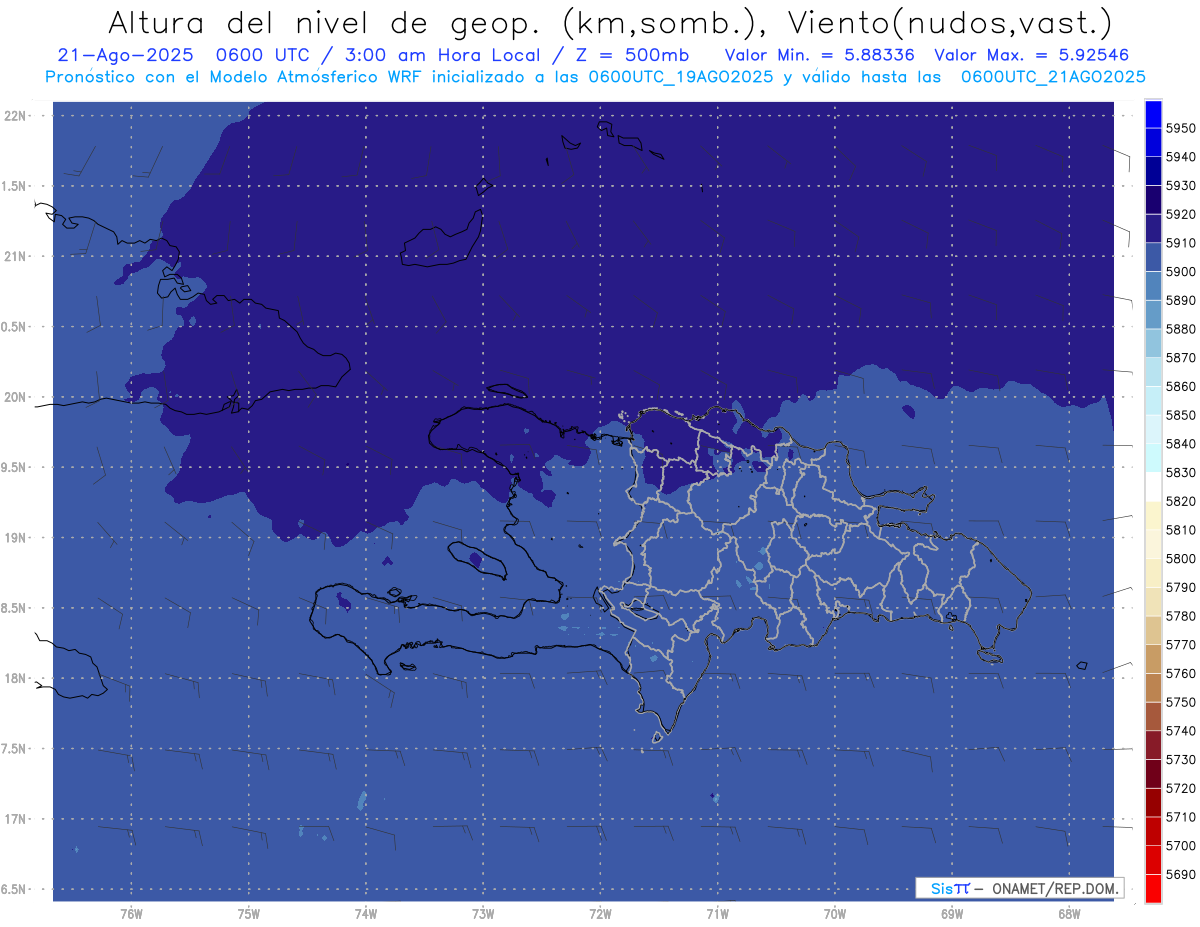
Task: Click the 5860 colorbar value
Action: [1180, 386]
